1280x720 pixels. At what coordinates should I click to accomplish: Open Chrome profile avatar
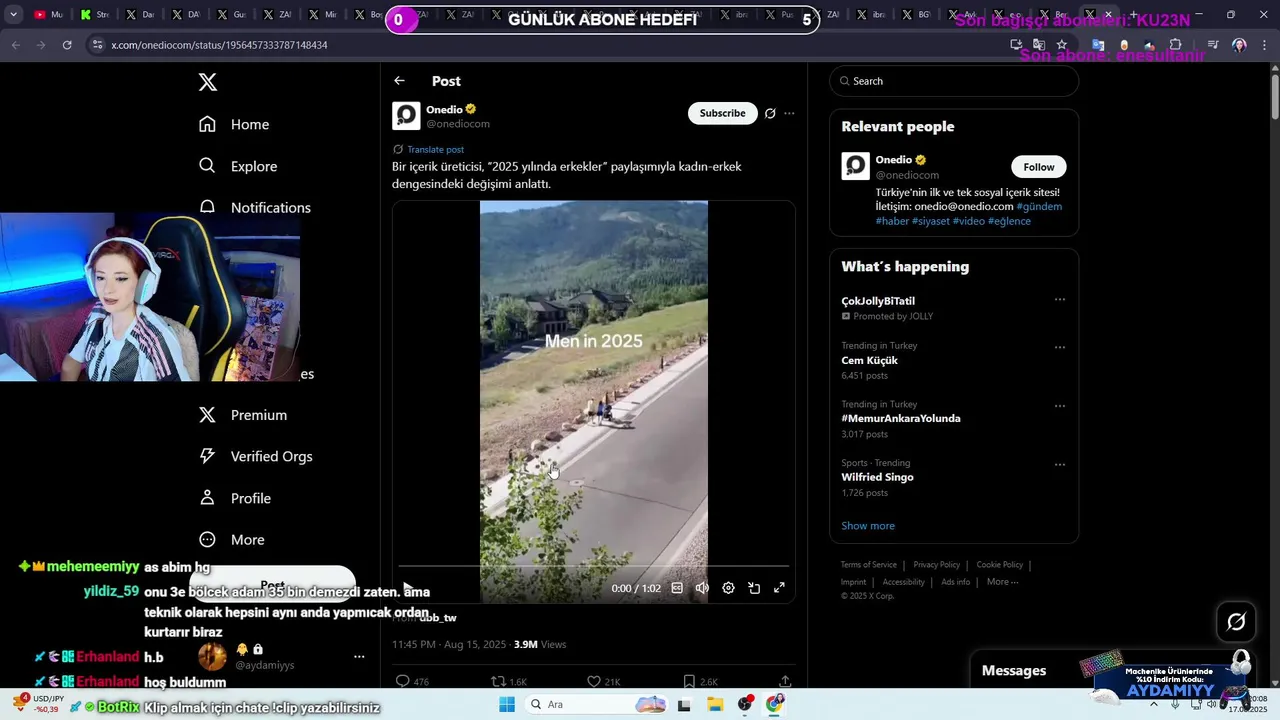(1239, 45)
